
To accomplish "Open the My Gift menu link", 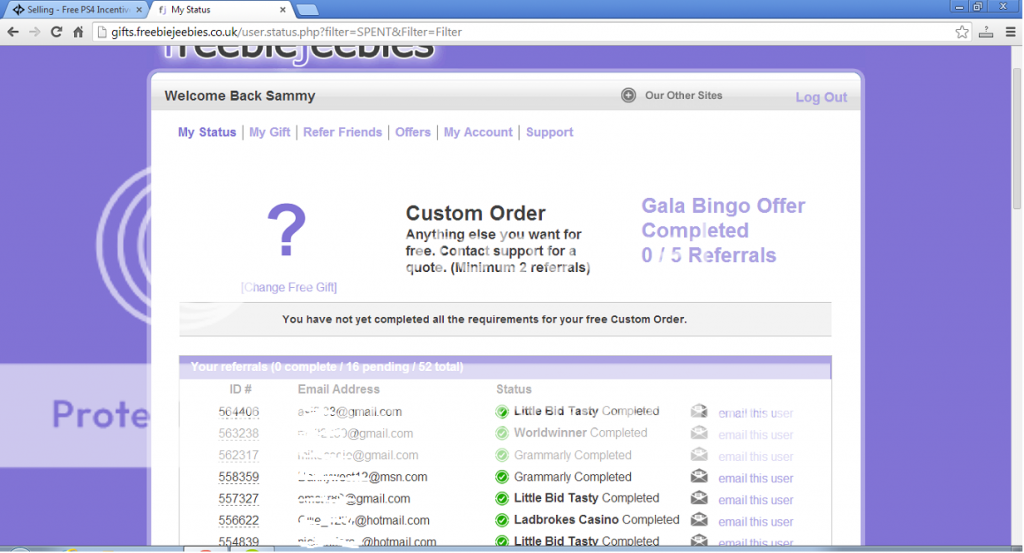I will click(270, 132).
